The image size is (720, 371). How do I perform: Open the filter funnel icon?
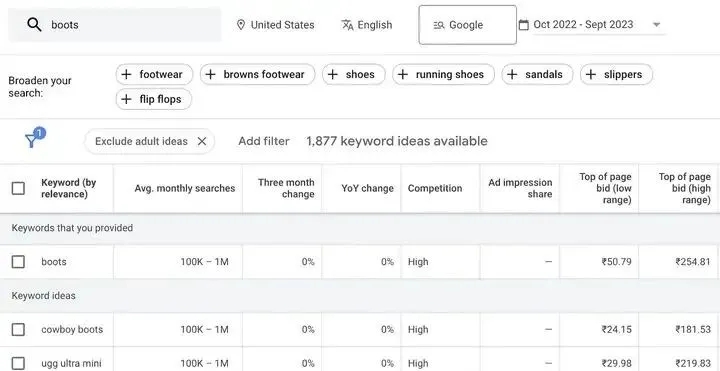click(31, 141)
